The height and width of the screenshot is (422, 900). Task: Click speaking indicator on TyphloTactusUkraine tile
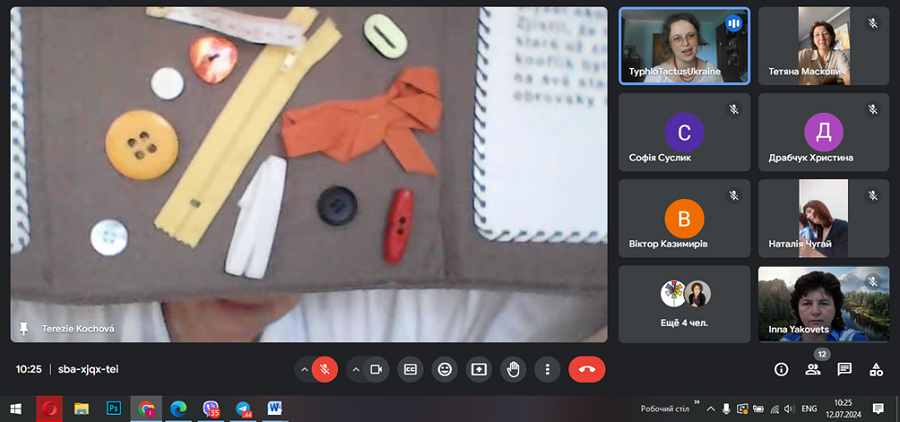(x=734, y=24)
